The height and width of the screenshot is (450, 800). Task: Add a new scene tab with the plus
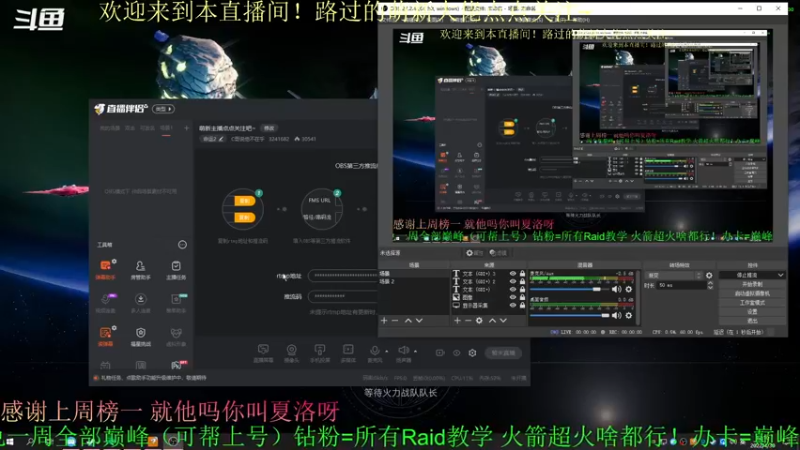tap(186, 128)
